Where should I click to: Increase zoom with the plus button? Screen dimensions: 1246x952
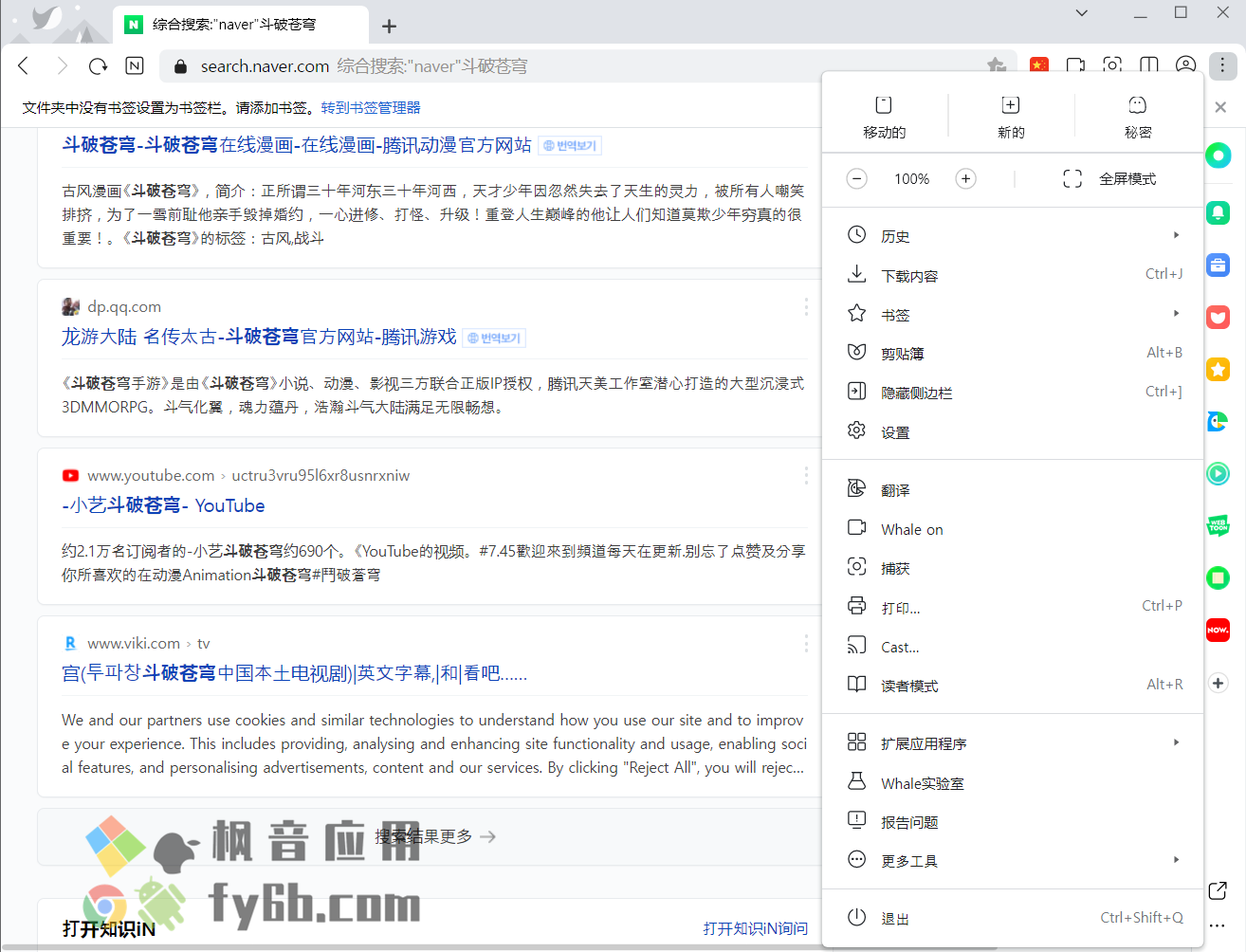click(965, 178)
